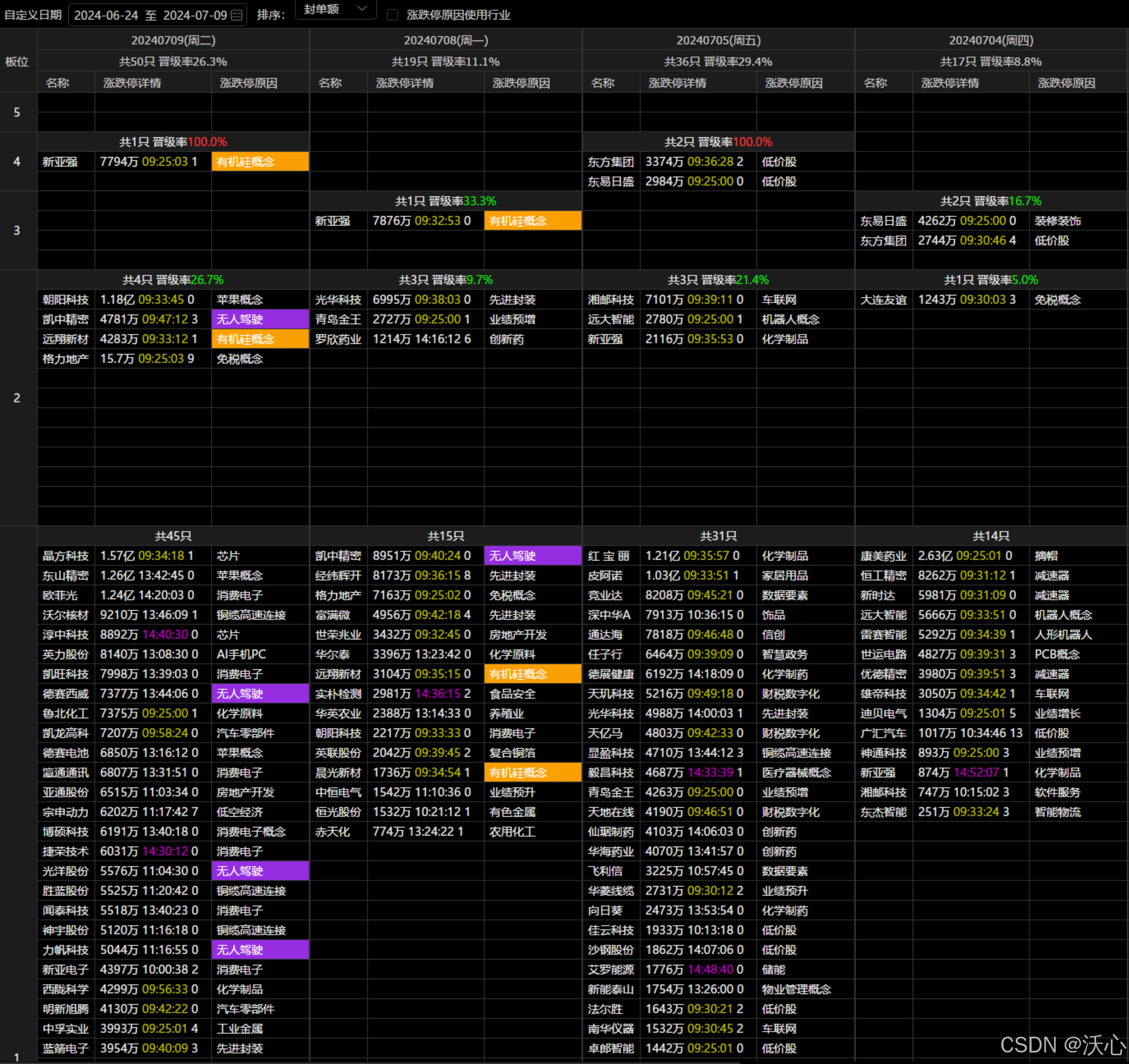Click stock name 康美药业

(883, 556)
